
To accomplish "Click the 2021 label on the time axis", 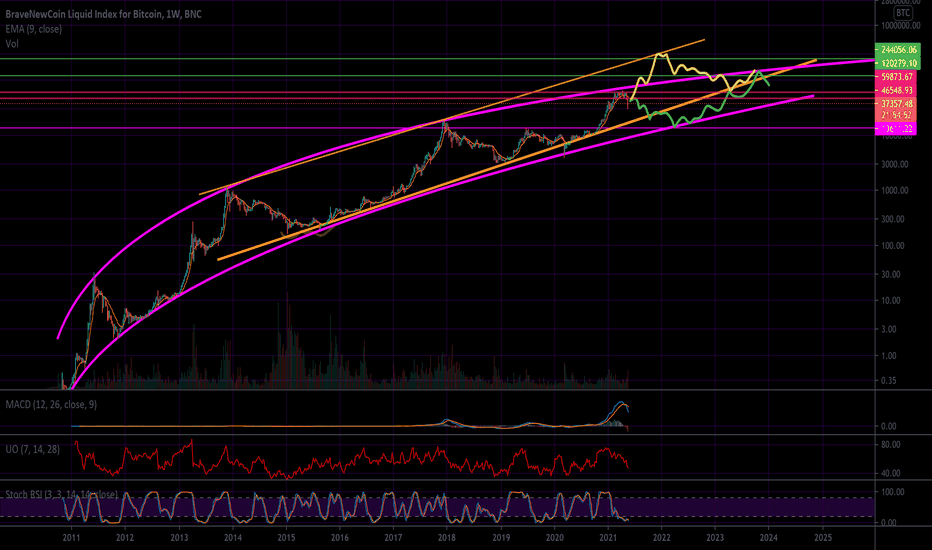I will click(x=608, y=538).
